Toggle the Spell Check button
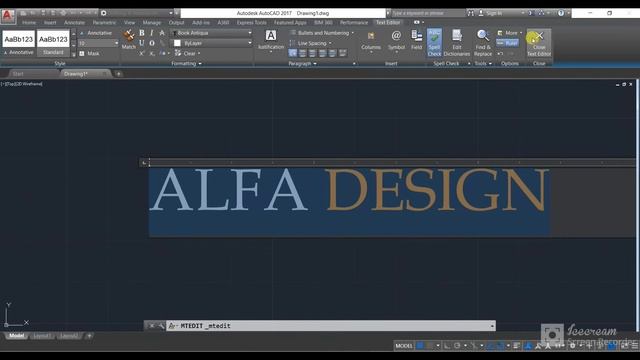 (x=434, y=42)
